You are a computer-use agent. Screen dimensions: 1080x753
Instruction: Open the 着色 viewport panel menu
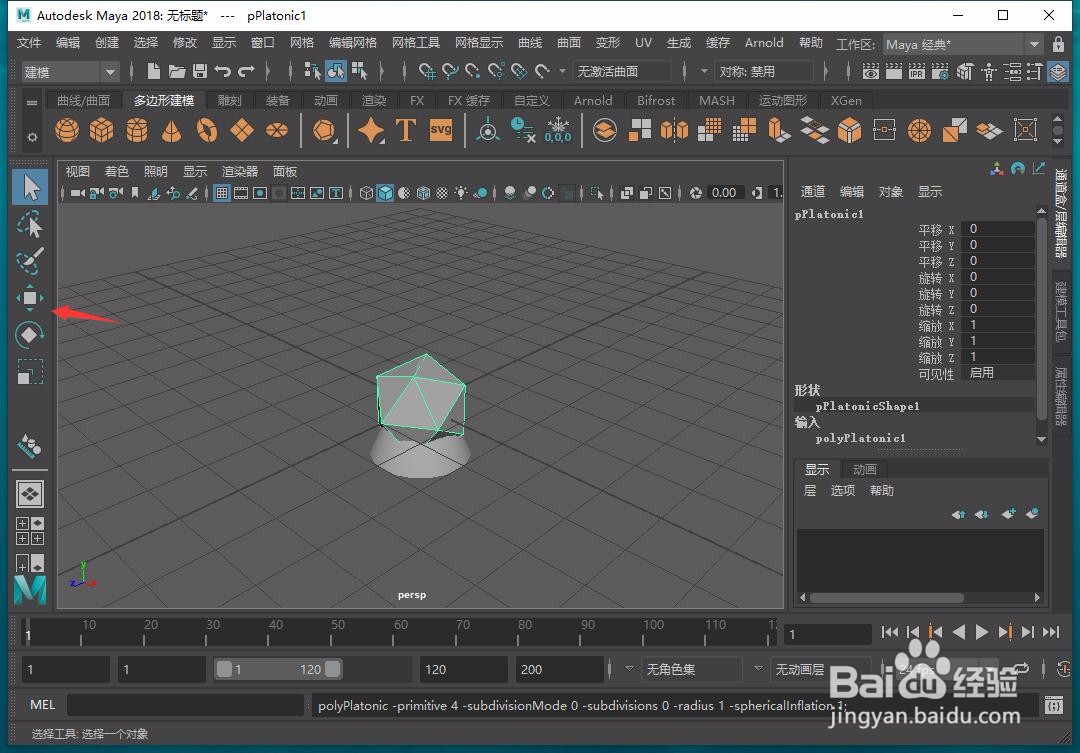116,172
